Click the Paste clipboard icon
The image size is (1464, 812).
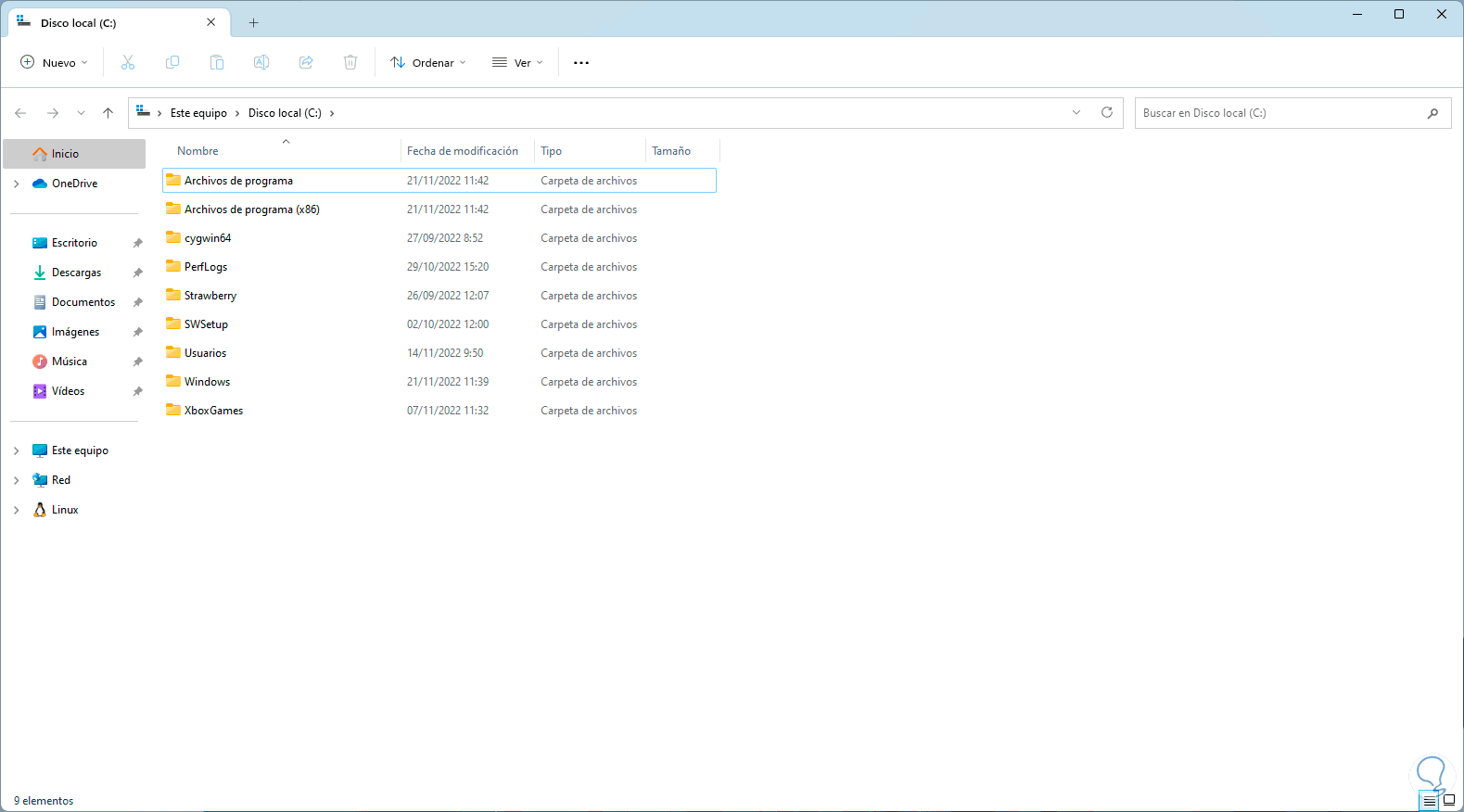click(x=217, y=62)
